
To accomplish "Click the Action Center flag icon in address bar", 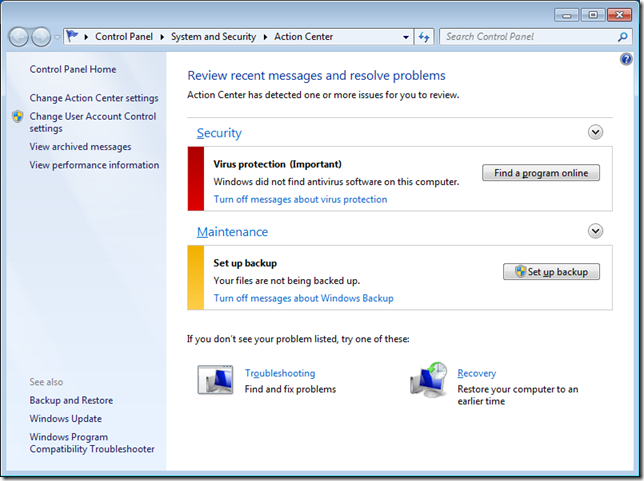I will pos(72,36).
